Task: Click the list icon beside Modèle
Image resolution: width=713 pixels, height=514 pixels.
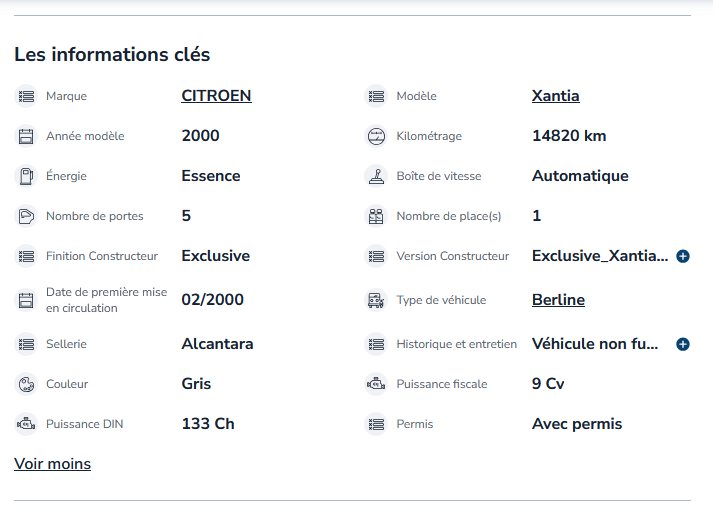Action: (376, 96)
